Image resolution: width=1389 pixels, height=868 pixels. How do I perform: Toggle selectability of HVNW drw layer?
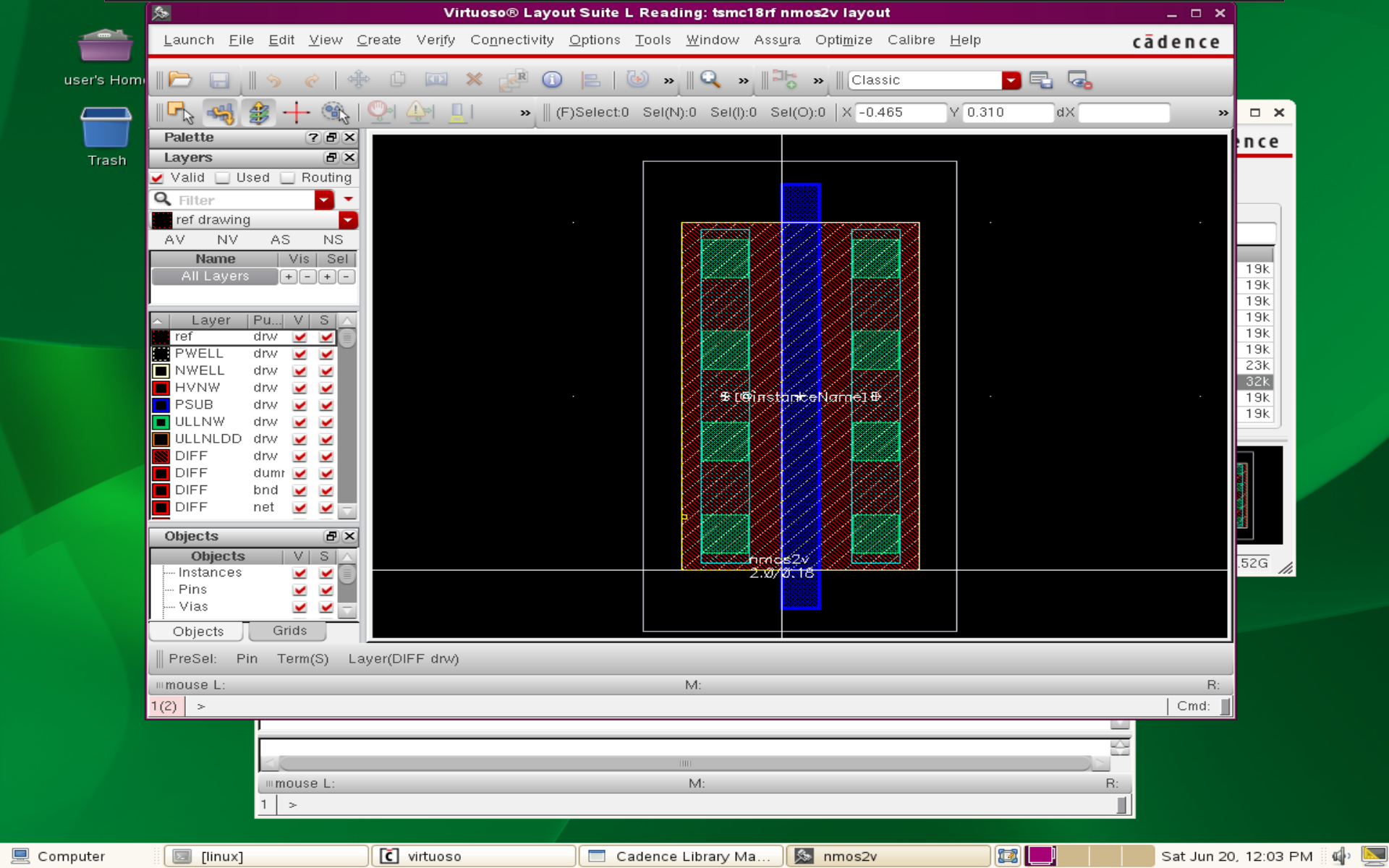[x=326, y=388]
